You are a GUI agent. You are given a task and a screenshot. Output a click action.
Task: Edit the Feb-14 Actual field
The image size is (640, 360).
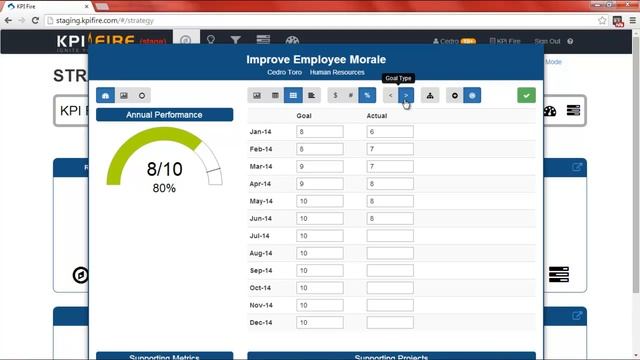pyautogui.click(x=390, y=149)
